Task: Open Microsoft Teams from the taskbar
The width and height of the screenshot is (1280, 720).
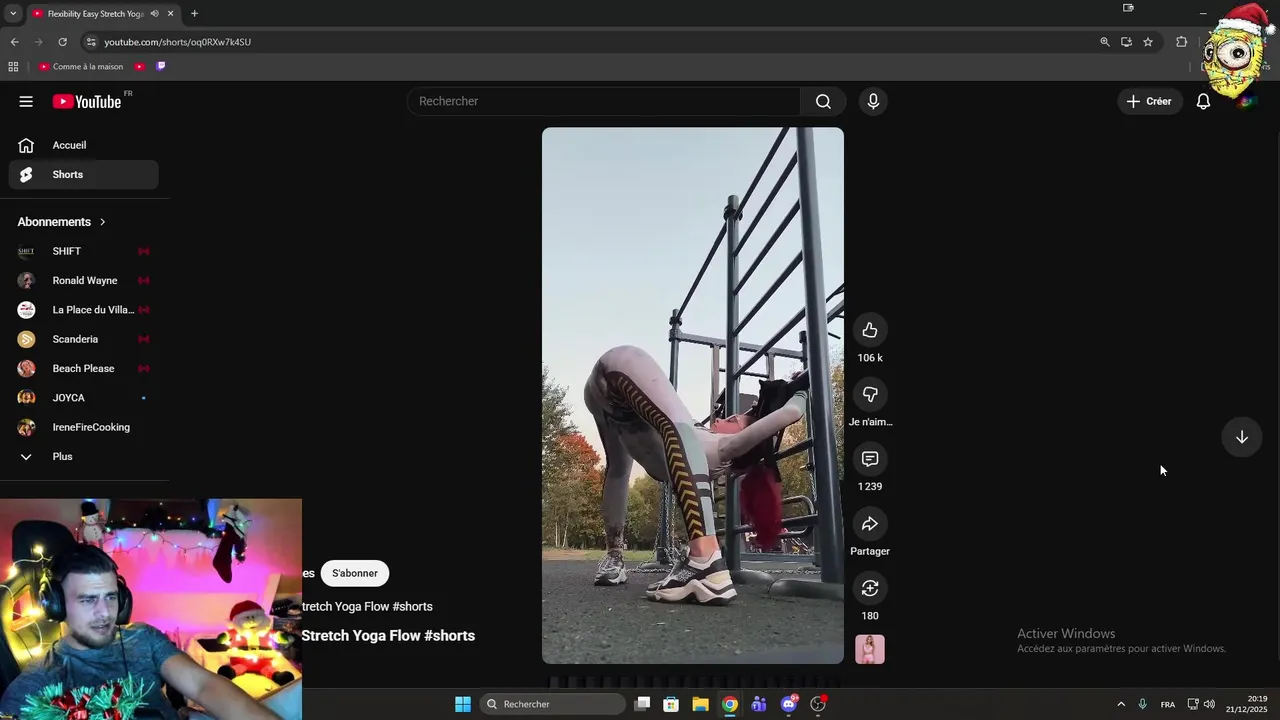Action: 759,704
